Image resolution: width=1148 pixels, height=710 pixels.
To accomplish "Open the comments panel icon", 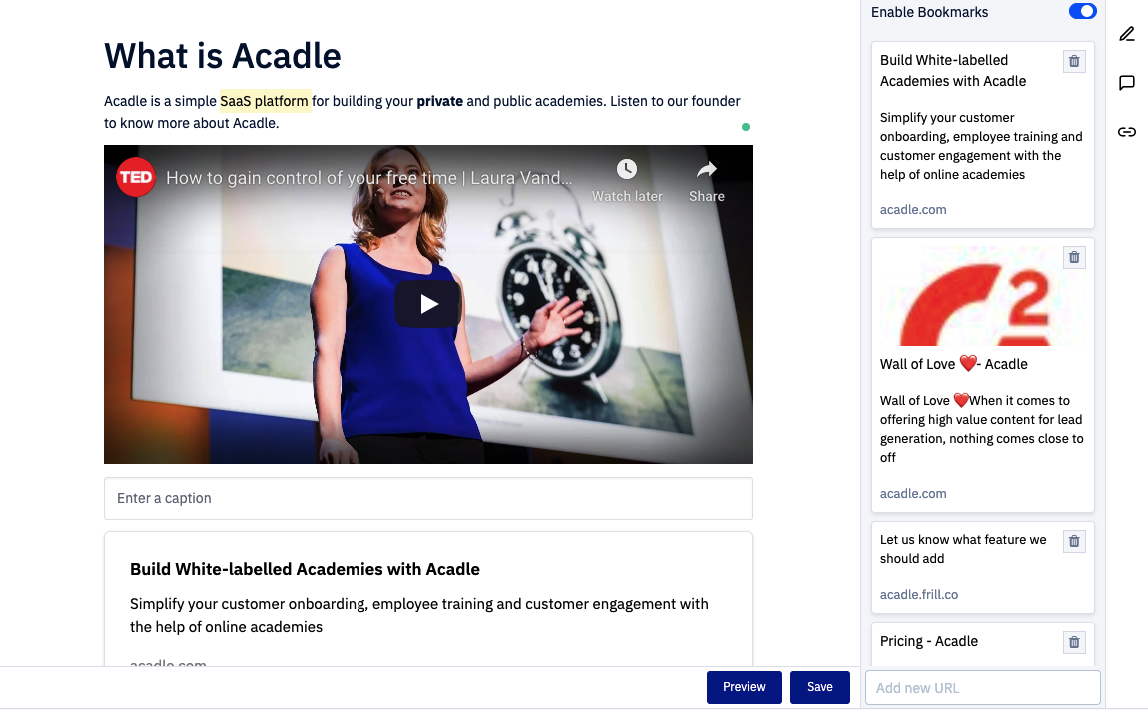I will click(x=1127, y=83).
